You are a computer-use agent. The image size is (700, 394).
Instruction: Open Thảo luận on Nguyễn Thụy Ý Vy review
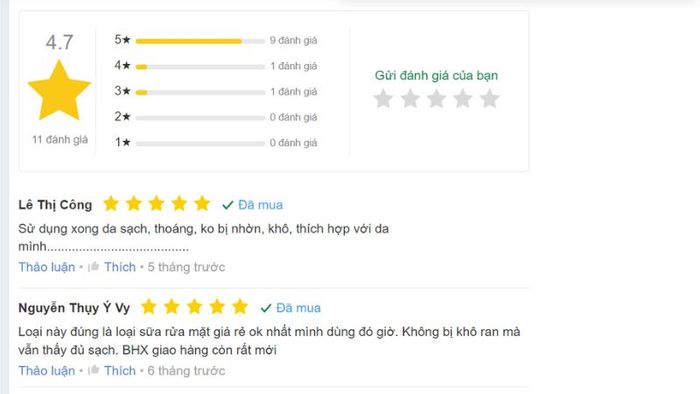click(x=47, y=370)
